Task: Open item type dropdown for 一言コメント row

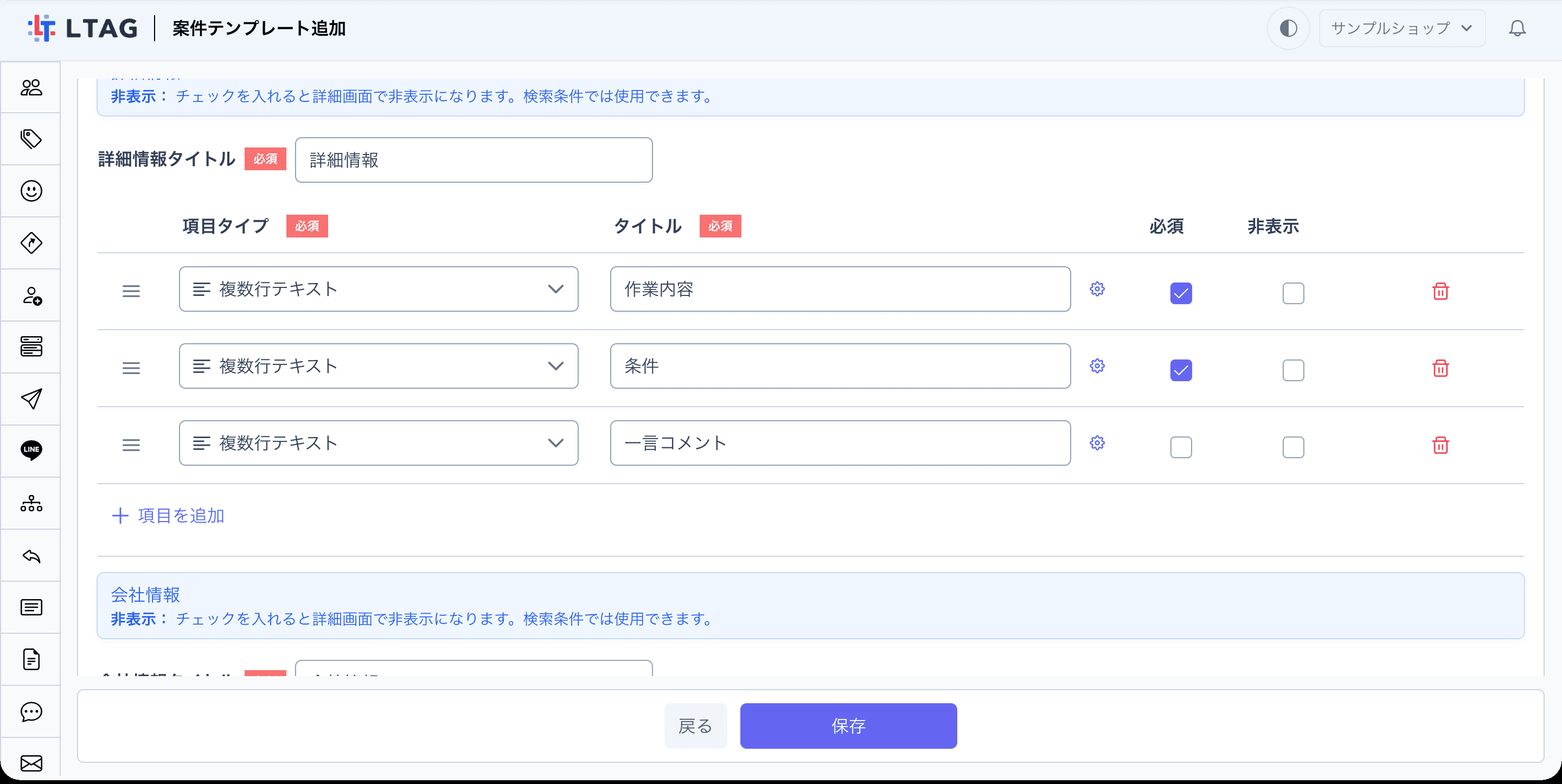Action: [379, 443]
